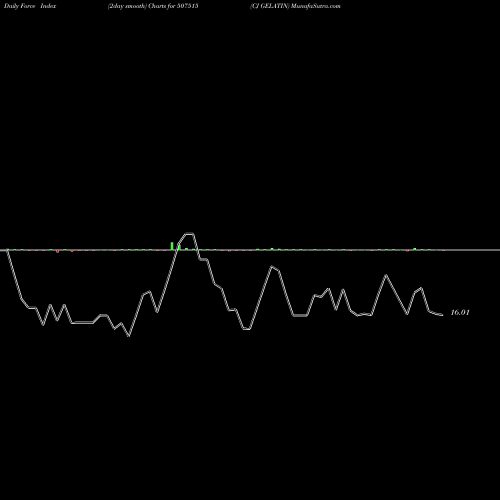Click the 16.01 value label
Screen dimensions: 500x500
(460, 312)
